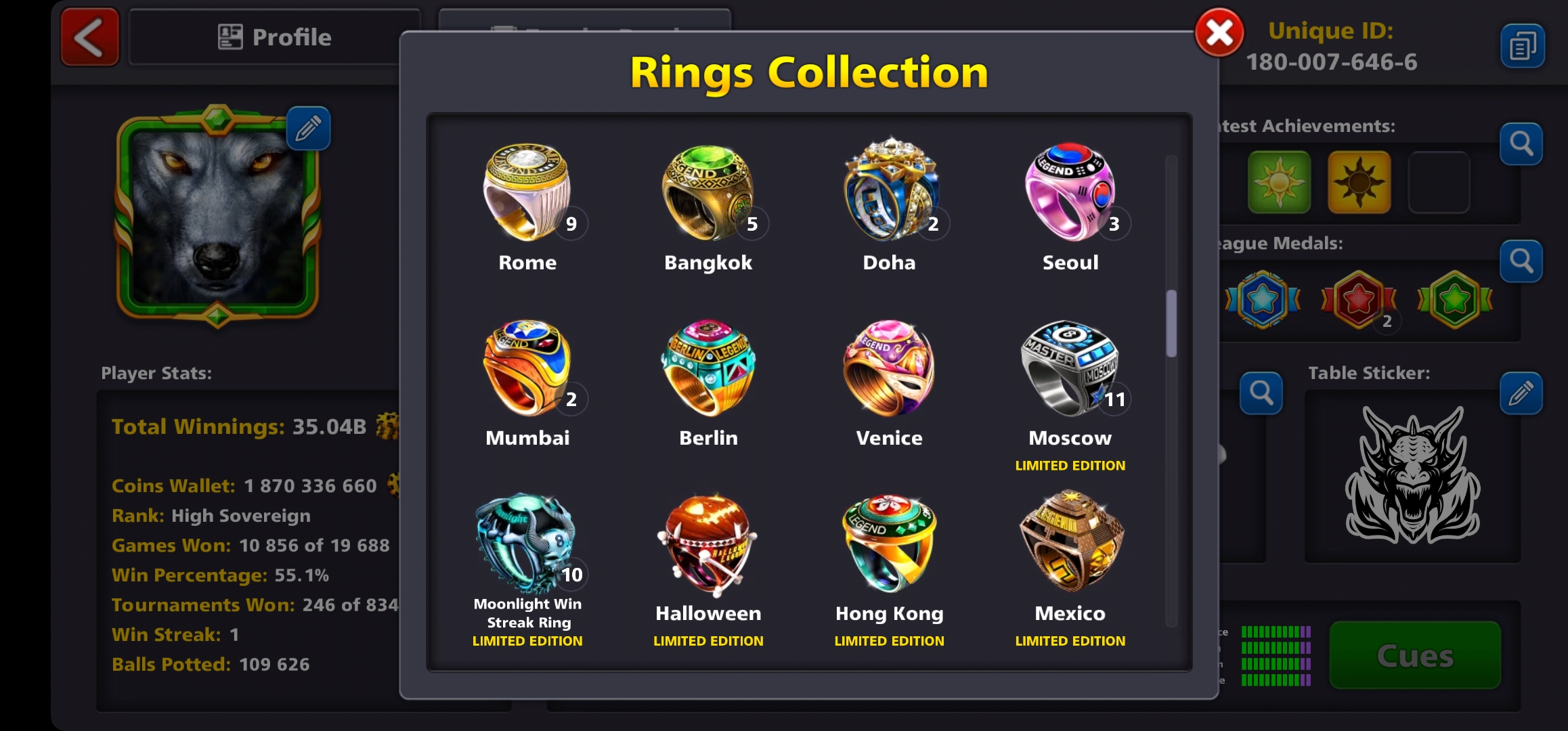Open the green Cues button
Viewport: 1568px width, 731px height.
pos(1415,655)
